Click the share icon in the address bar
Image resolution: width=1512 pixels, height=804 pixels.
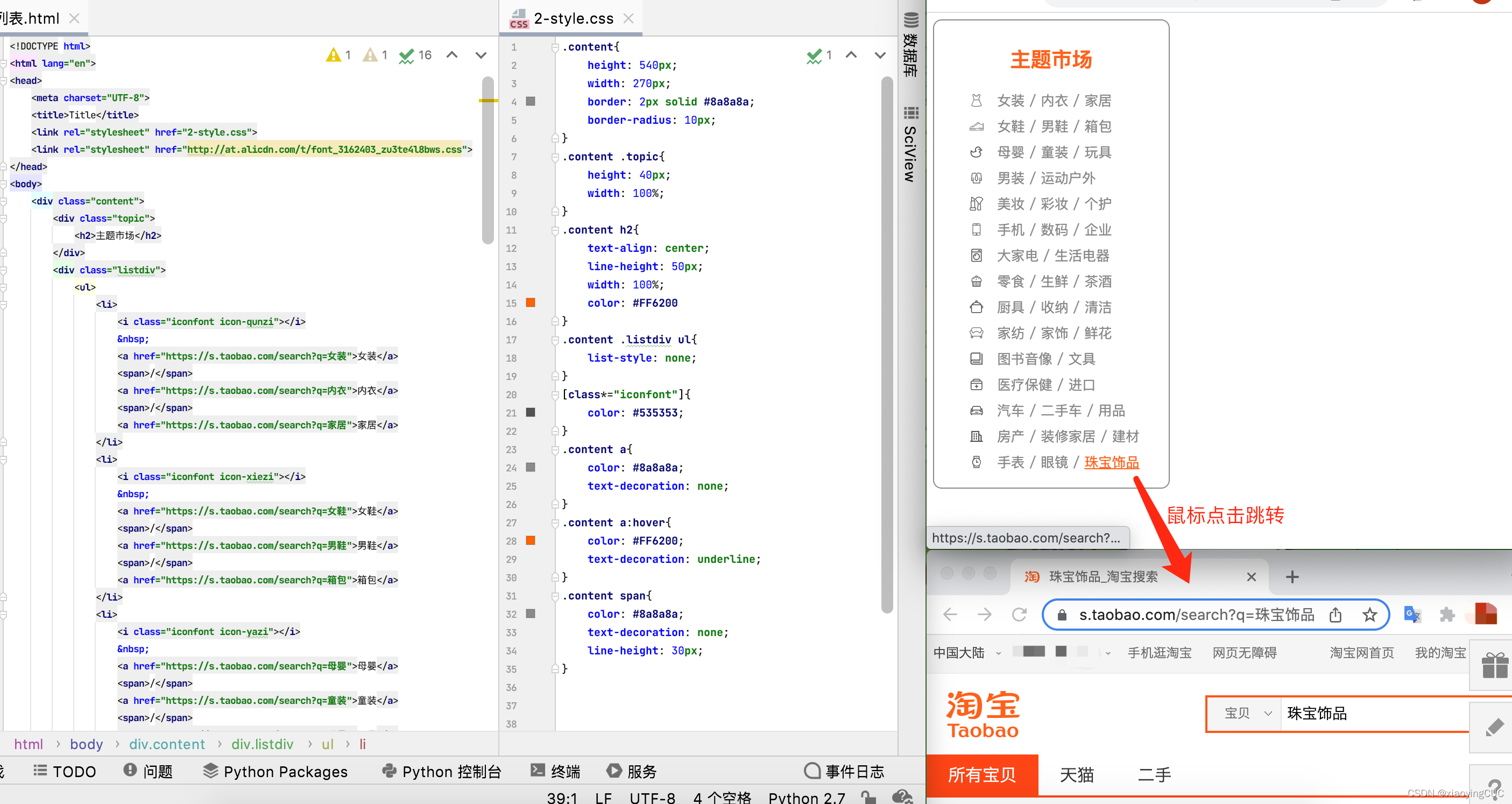[x=1336, y=615]
